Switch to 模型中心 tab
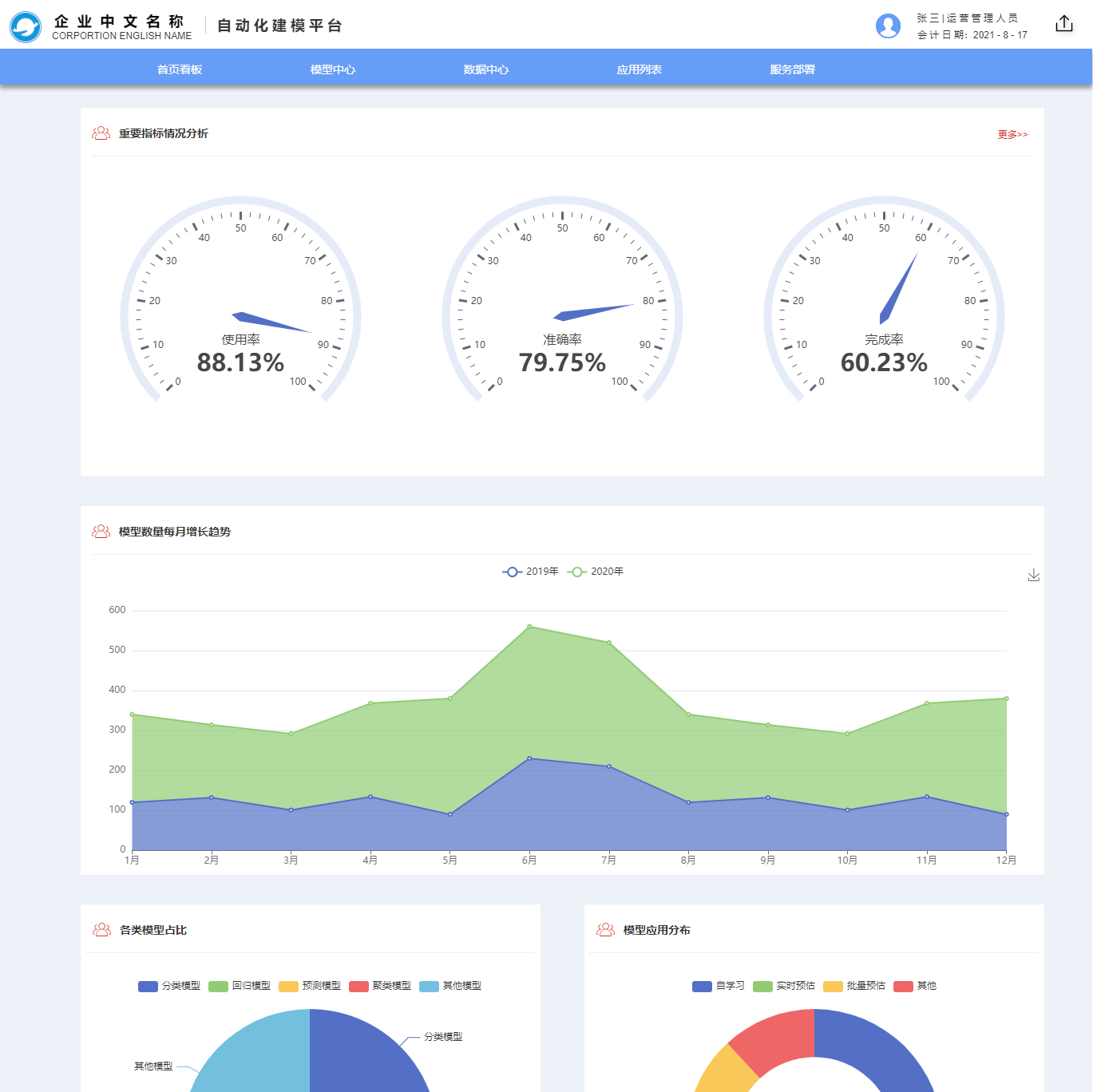 [x=333, y=69]
